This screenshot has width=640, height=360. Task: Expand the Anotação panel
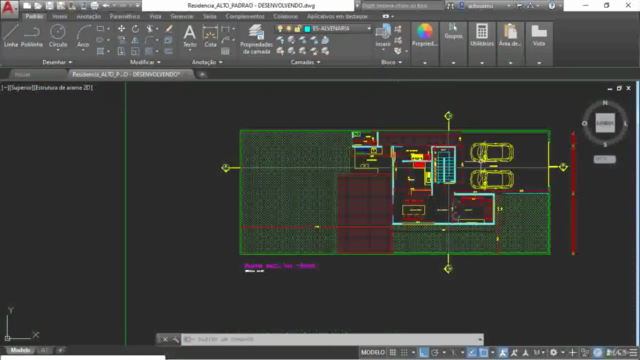coord(207,62)
